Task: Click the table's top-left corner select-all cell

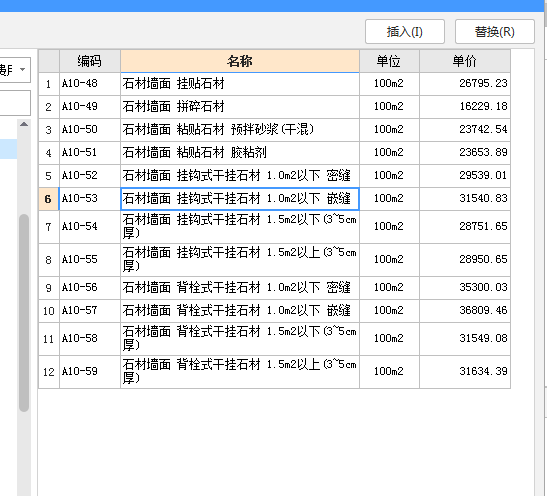Action: coord(48,61)
